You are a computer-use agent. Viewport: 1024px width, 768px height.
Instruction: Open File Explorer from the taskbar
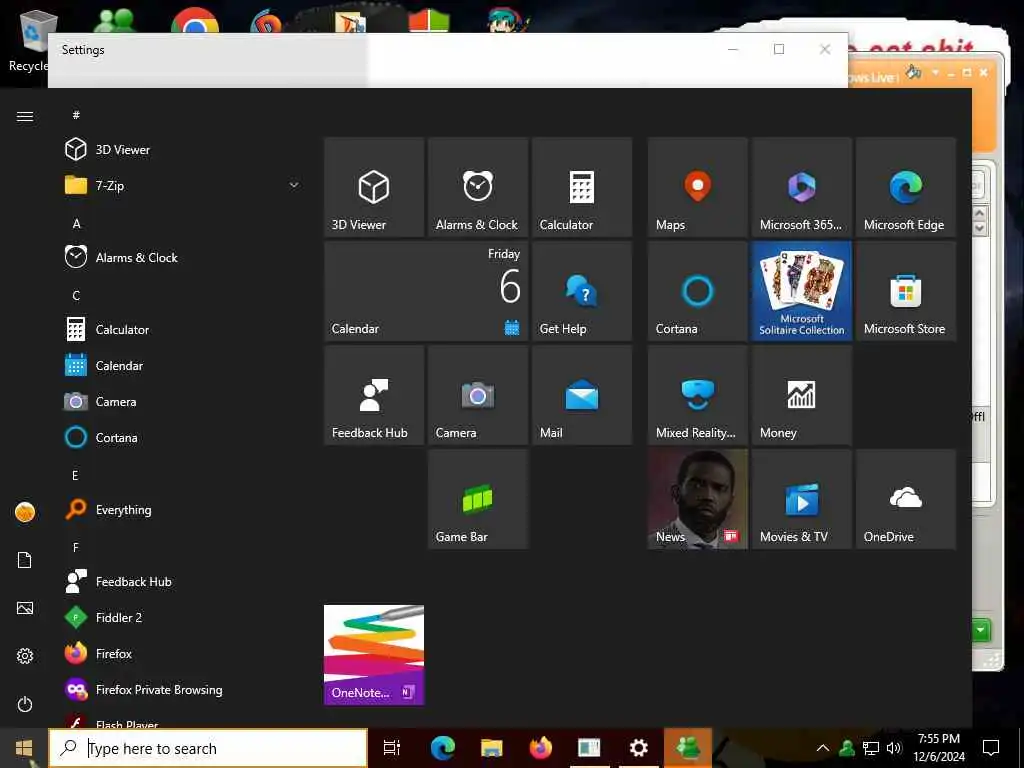point(491,748)
